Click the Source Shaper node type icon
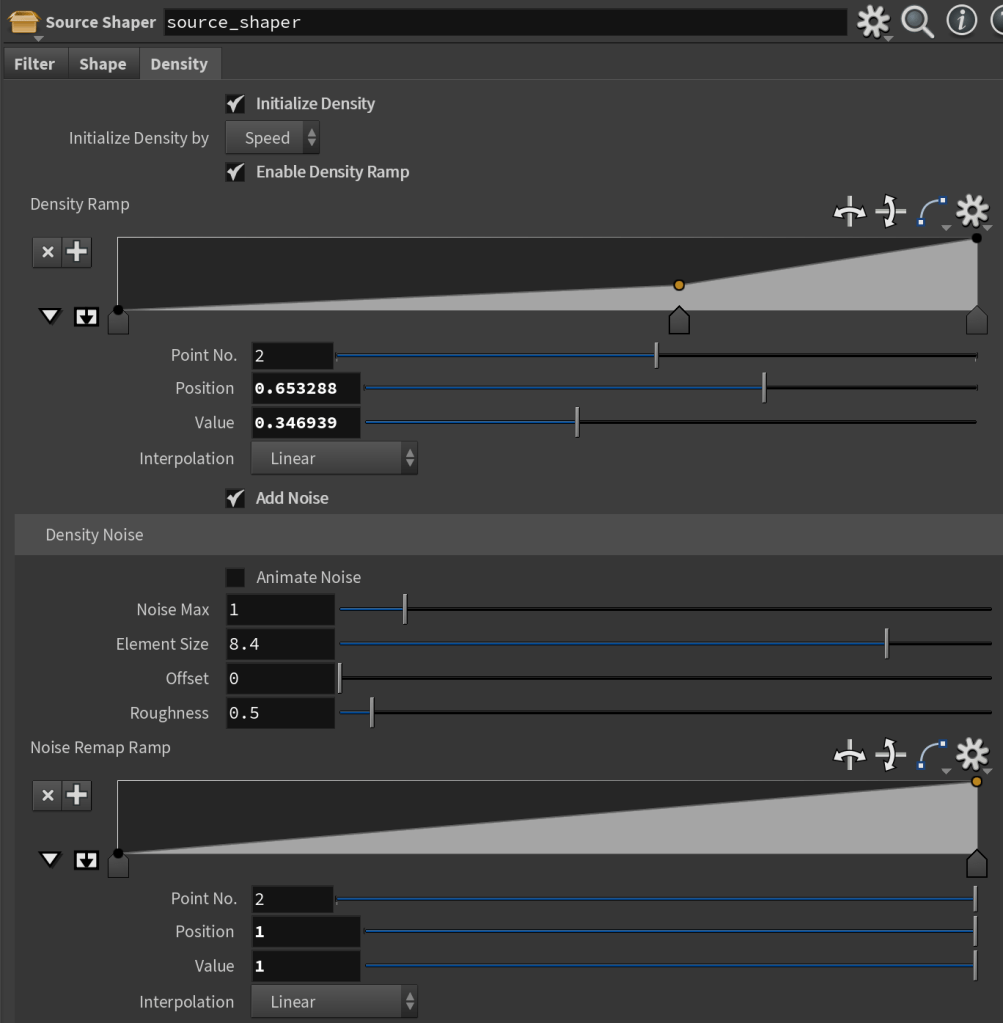The height and width of the screenshot is (1023, 1003). pos(23,21)
